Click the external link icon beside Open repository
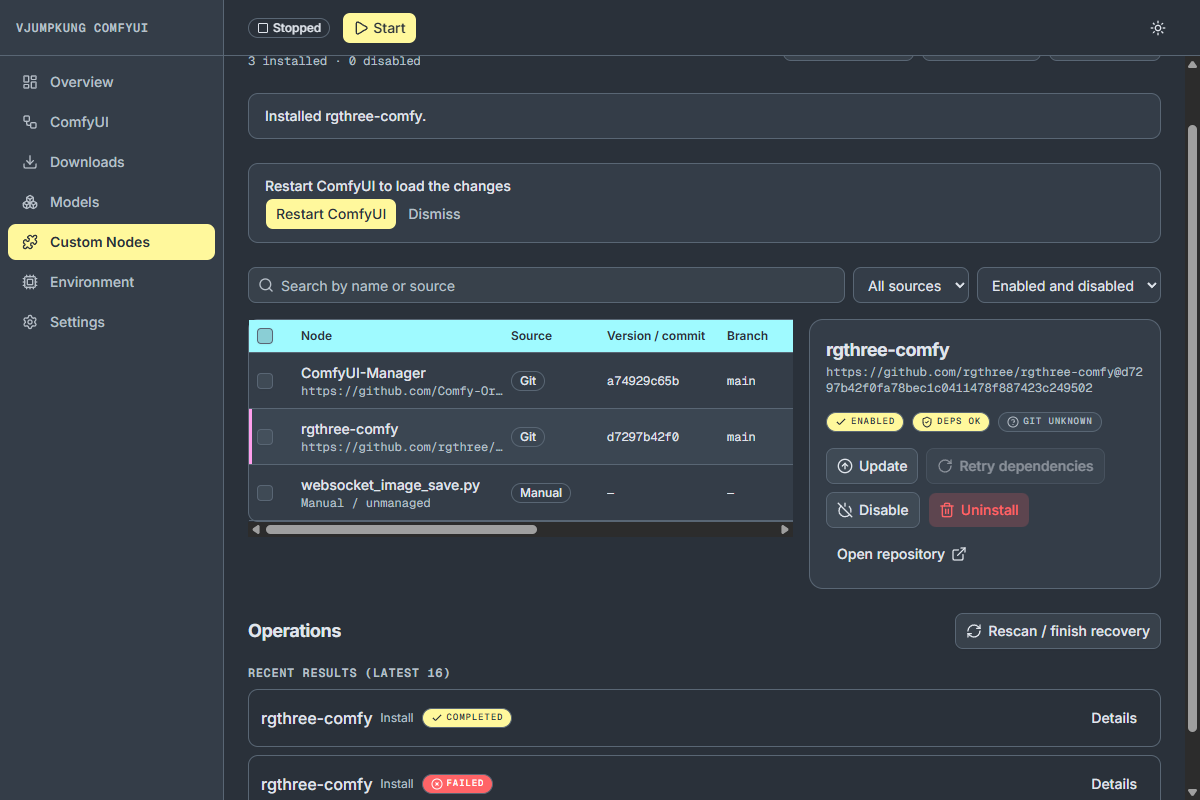 click(x=959, y=554)
